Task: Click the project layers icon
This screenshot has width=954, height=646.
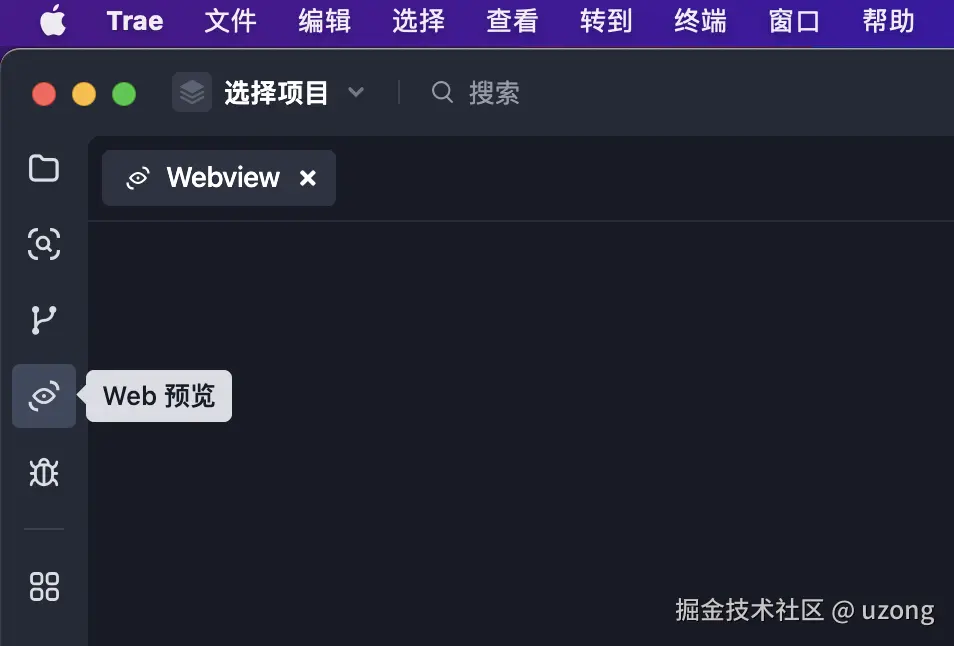Action: (x=192, y=92)
